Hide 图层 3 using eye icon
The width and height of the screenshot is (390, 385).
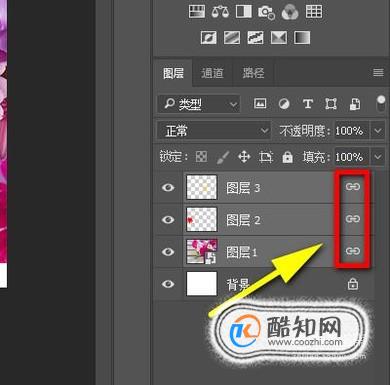(x=168, y=187)
